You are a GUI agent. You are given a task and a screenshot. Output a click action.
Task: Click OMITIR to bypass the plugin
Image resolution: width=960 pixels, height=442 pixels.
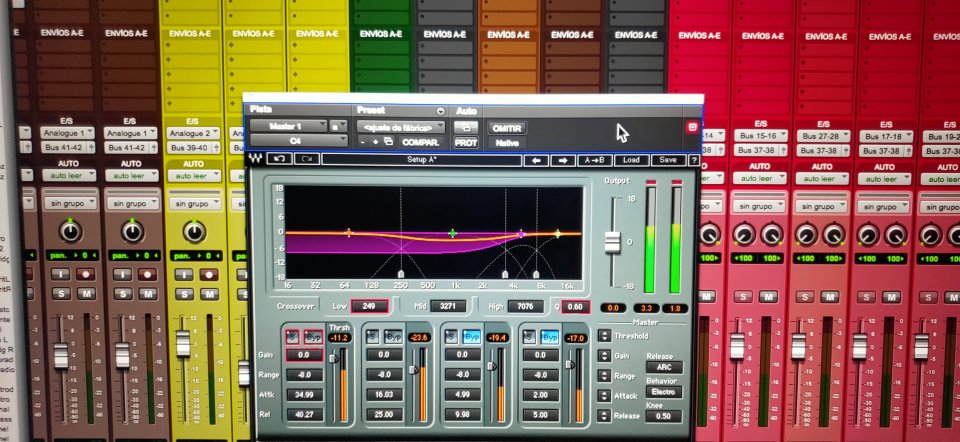click(x=507, y=128)
